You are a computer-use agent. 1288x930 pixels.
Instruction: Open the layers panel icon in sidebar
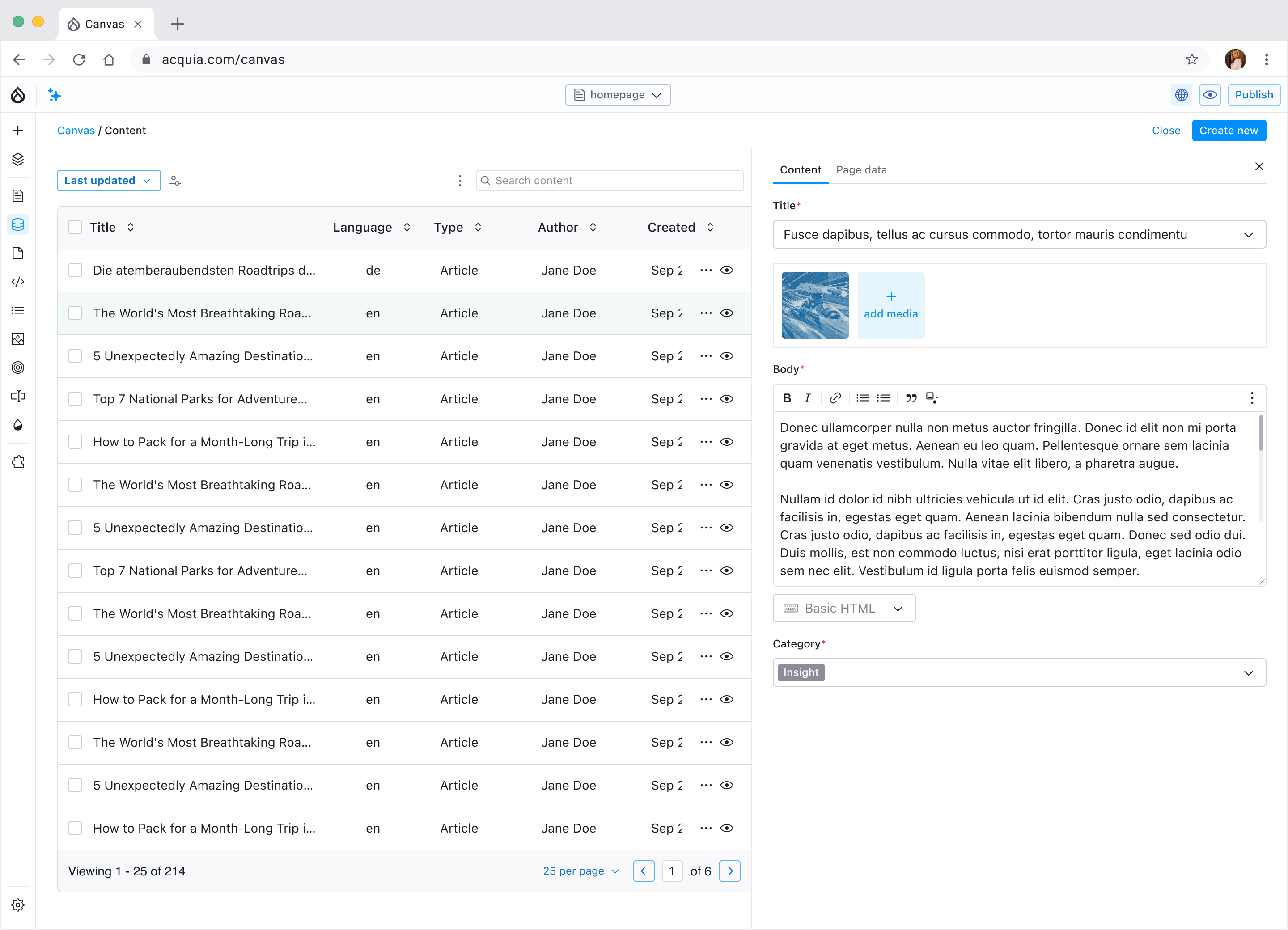[17, 159]
